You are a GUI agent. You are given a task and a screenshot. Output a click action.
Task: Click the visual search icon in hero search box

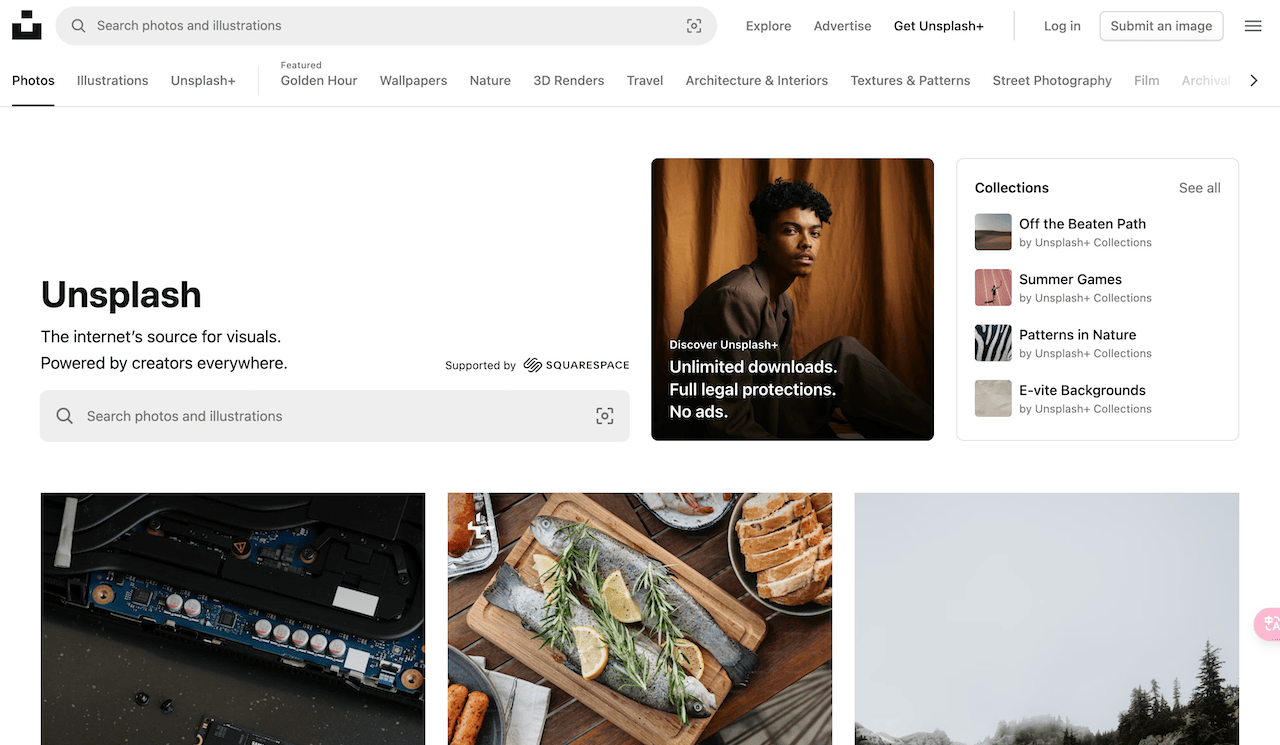(605, 416)
